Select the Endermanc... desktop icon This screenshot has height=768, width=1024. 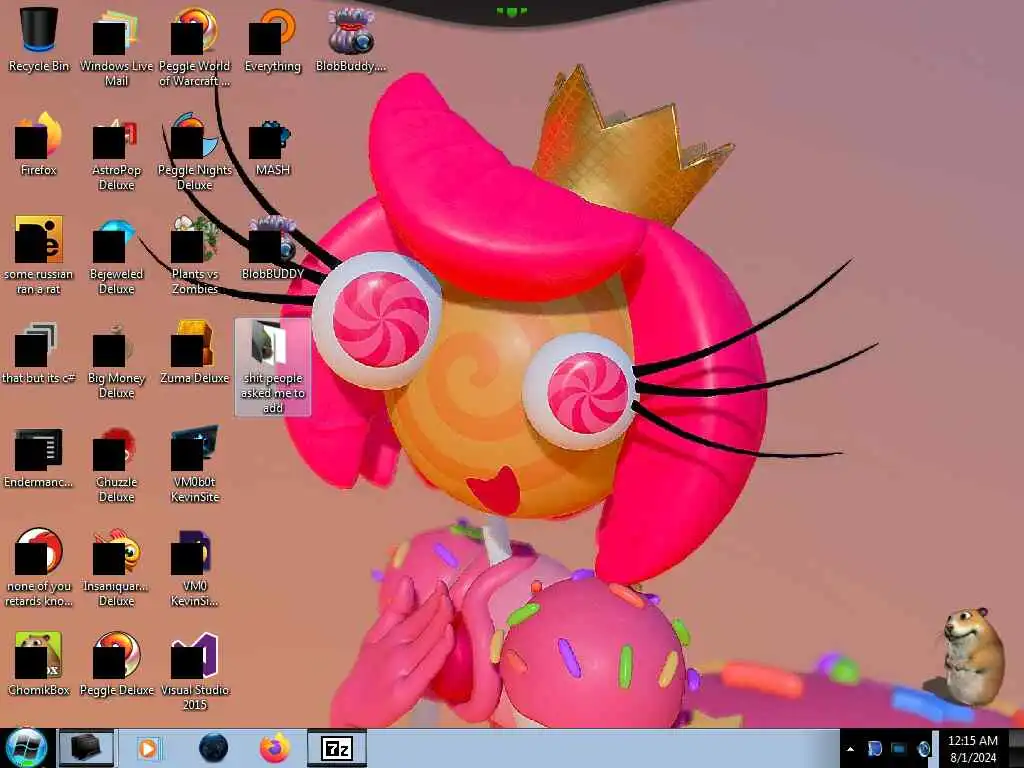pos(39,456)
